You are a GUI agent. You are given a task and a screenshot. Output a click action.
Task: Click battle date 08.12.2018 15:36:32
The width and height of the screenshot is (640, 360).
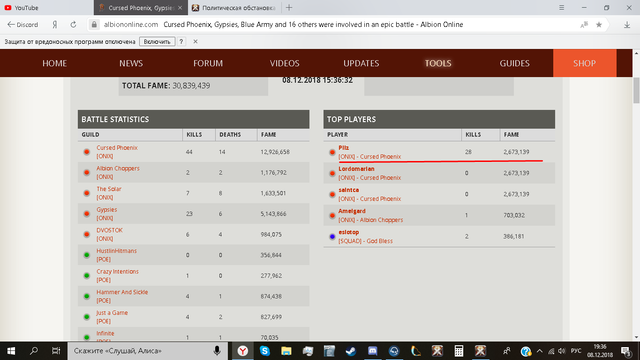[317, 80]
